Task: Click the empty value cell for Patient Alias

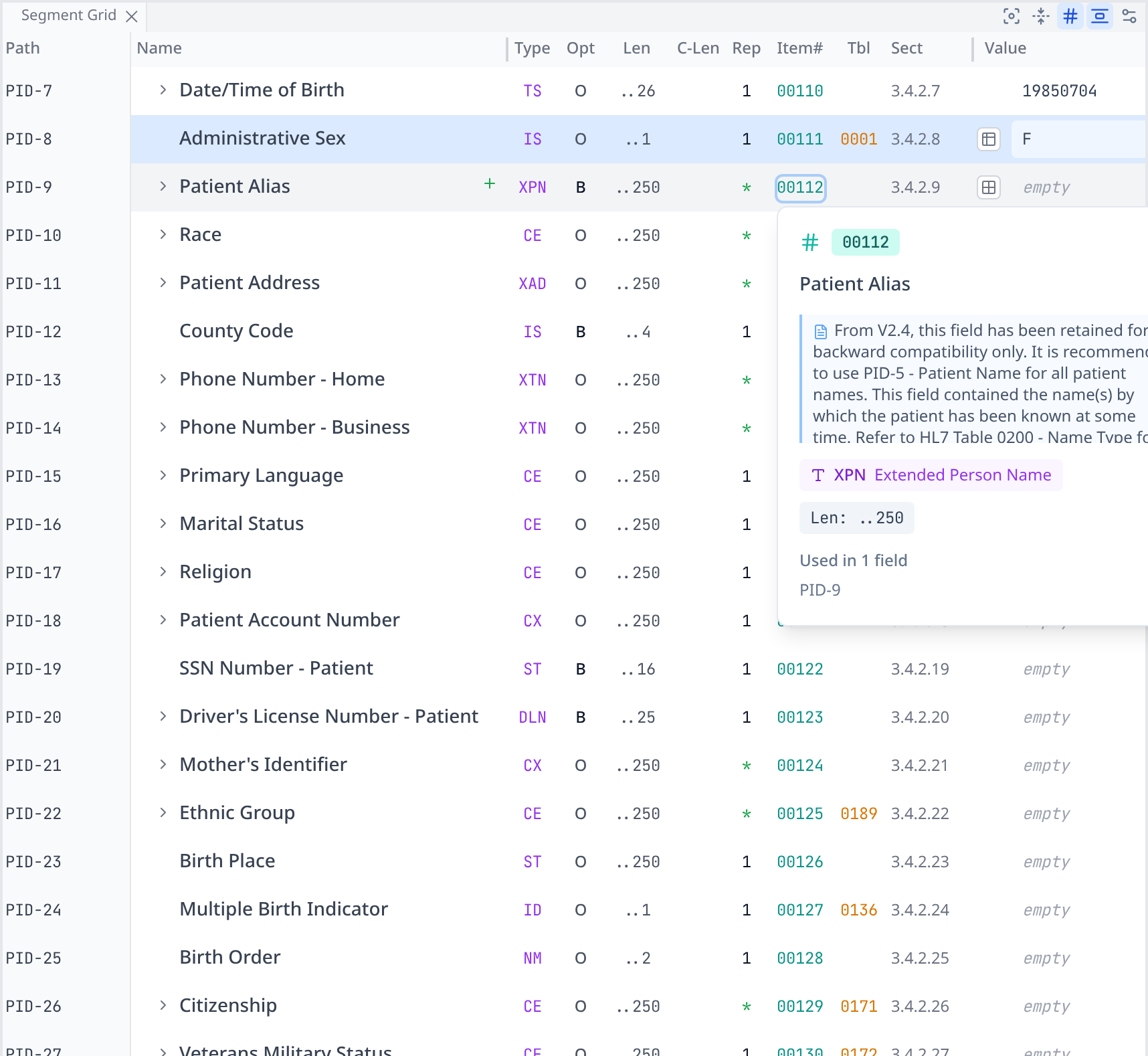Action: [1046, 187]
